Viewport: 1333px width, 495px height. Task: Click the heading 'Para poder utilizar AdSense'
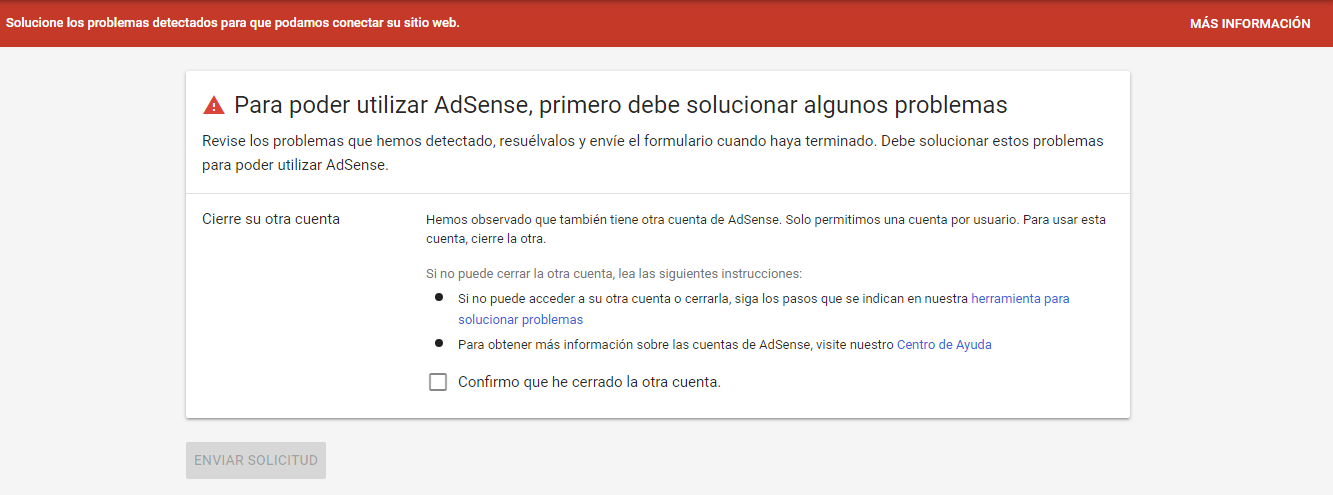click(x=620, y=105)
